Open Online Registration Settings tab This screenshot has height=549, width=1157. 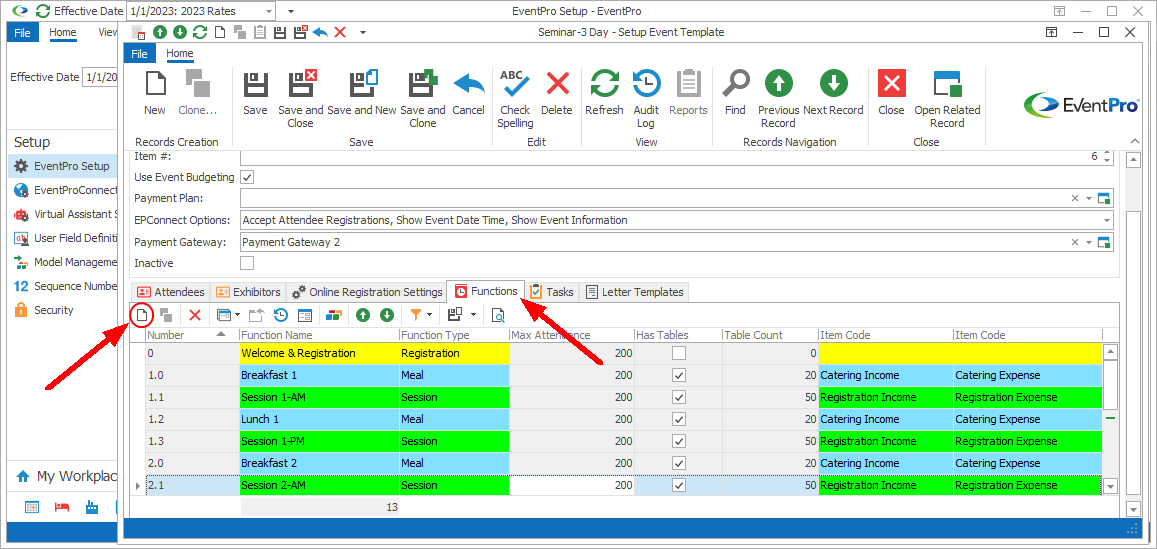[367, 292]
